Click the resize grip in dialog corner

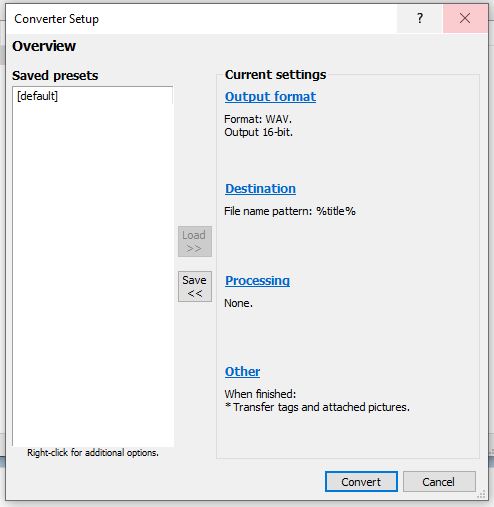pyautogui.click(x=481, y=494)
